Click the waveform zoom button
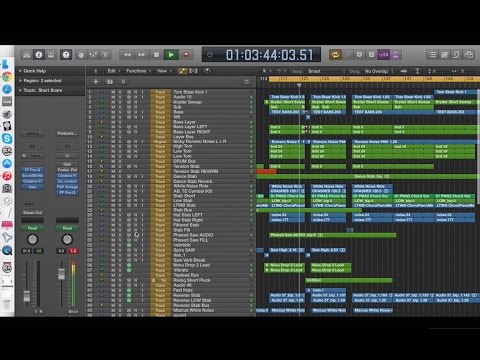 coord(404,71)
